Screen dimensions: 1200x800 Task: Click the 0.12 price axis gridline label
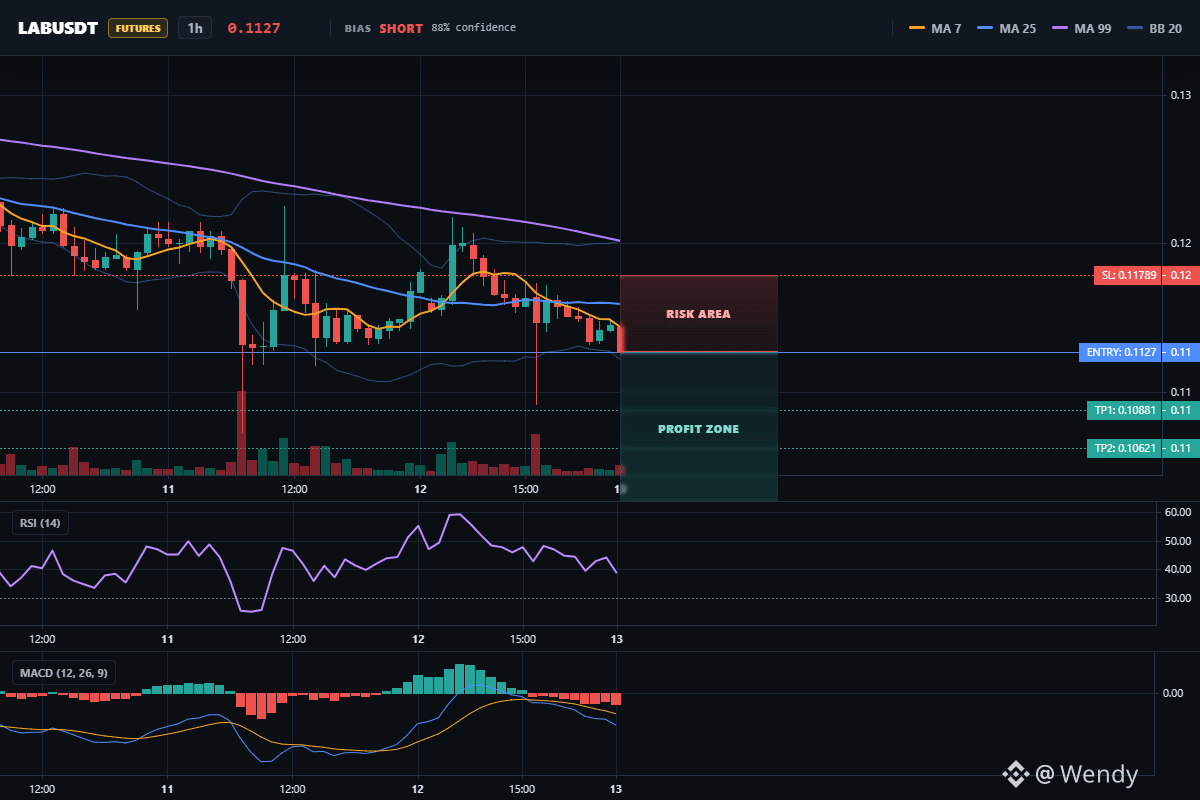click(1180, 244)
